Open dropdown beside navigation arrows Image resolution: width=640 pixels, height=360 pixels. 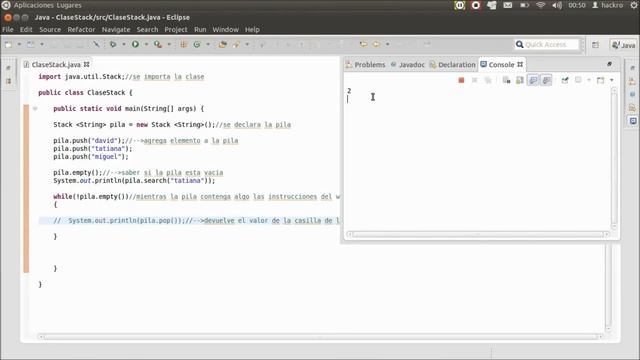pyautogui.click(x=387, y=44)
